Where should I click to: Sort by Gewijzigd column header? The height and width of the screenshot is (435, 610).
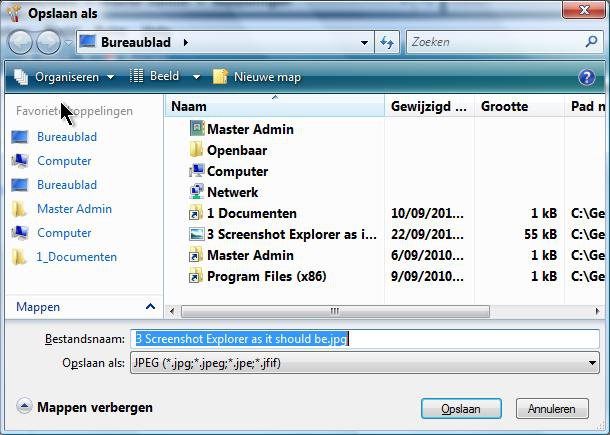[429, 106]
